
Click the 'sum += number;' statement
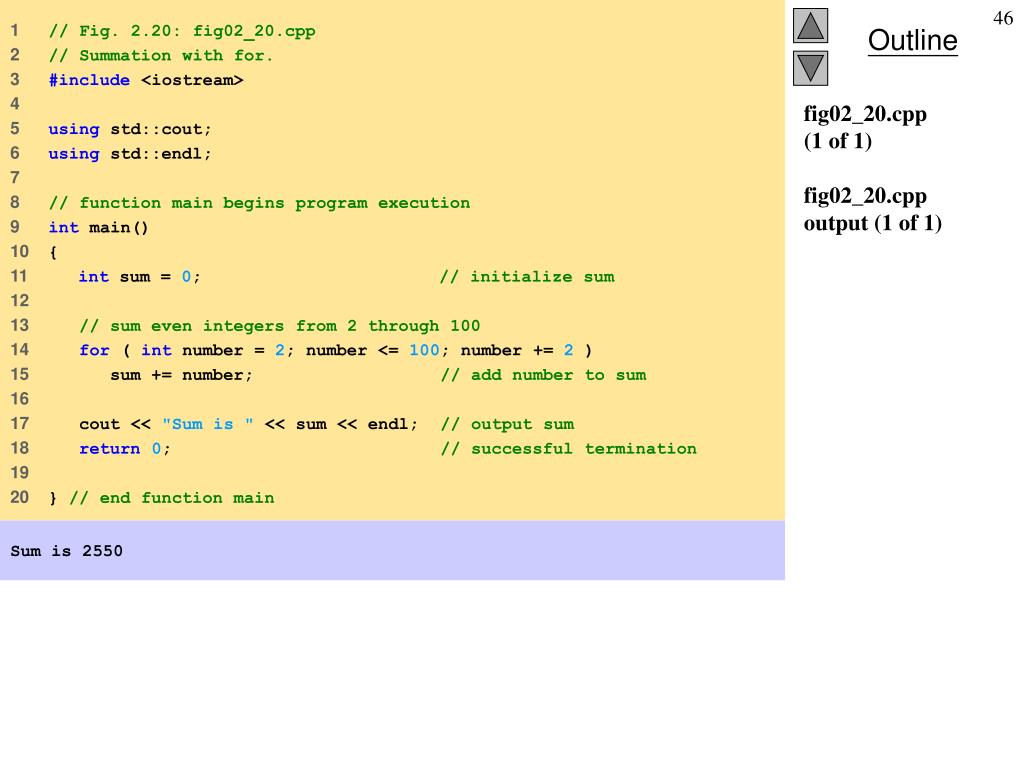point(182,375)
